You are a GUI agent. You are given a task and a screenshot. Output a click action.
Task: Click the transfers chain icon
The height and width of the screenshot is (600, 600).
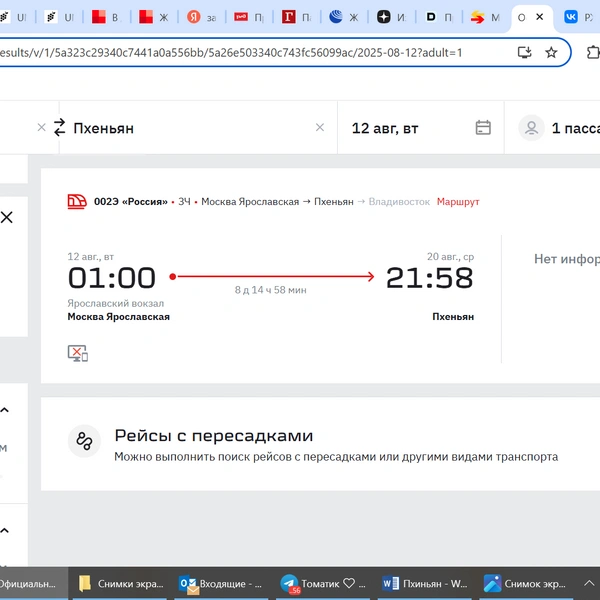pyautogui.click(x=84, y=441)
